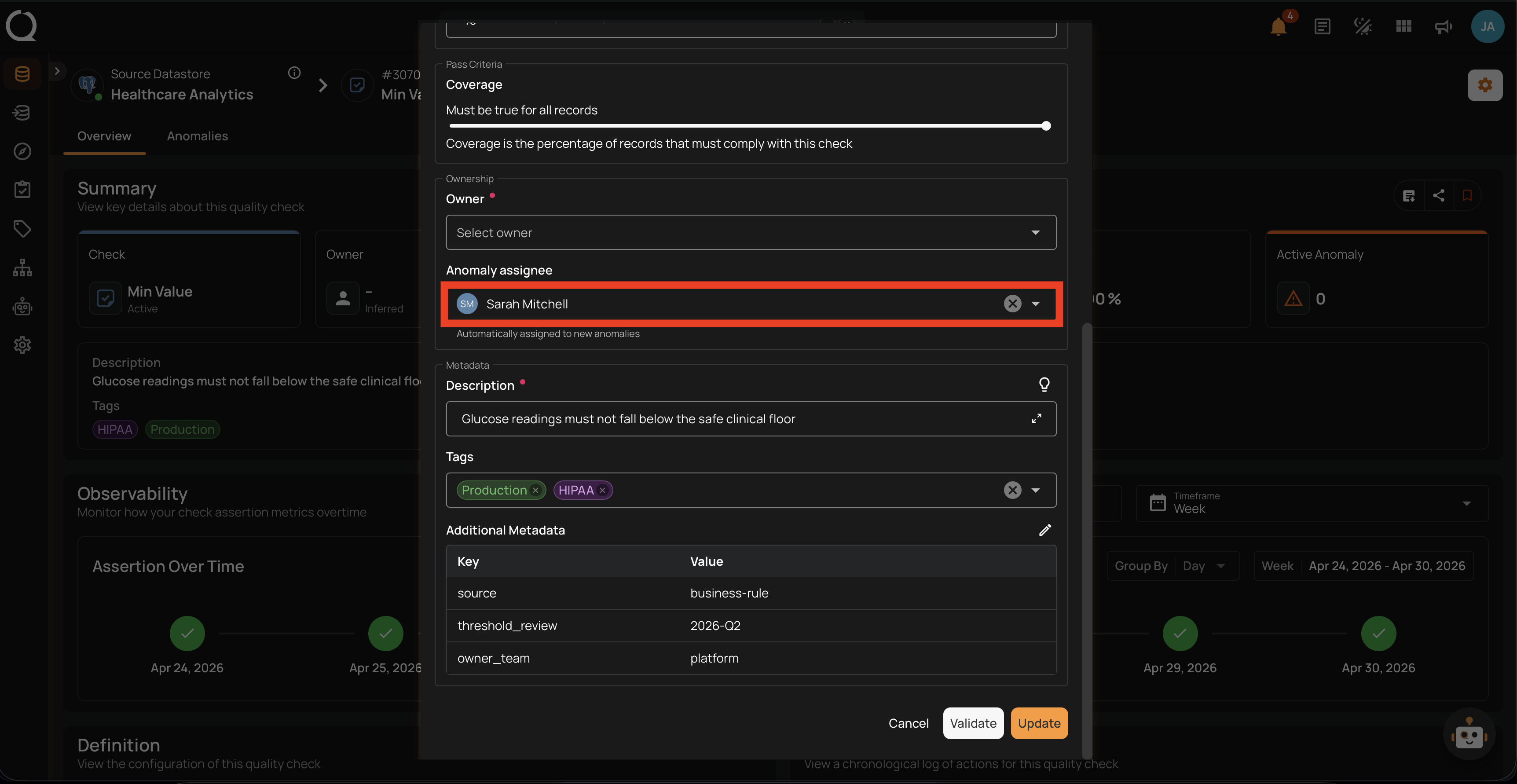The width and height of the screenshot is (1517, 784).
Task: Click the lightbulb icon beside Description
Action: (1044, 385)
